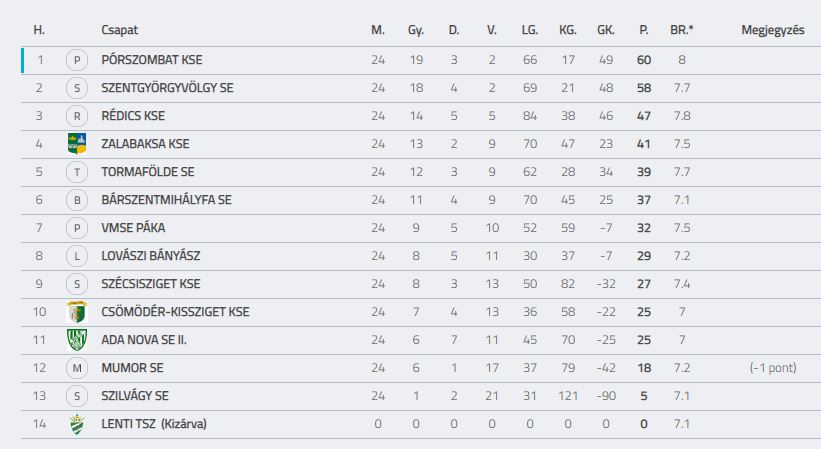
Task: Click Pórszombat KSE circular P badge
Action: [77, 60]
